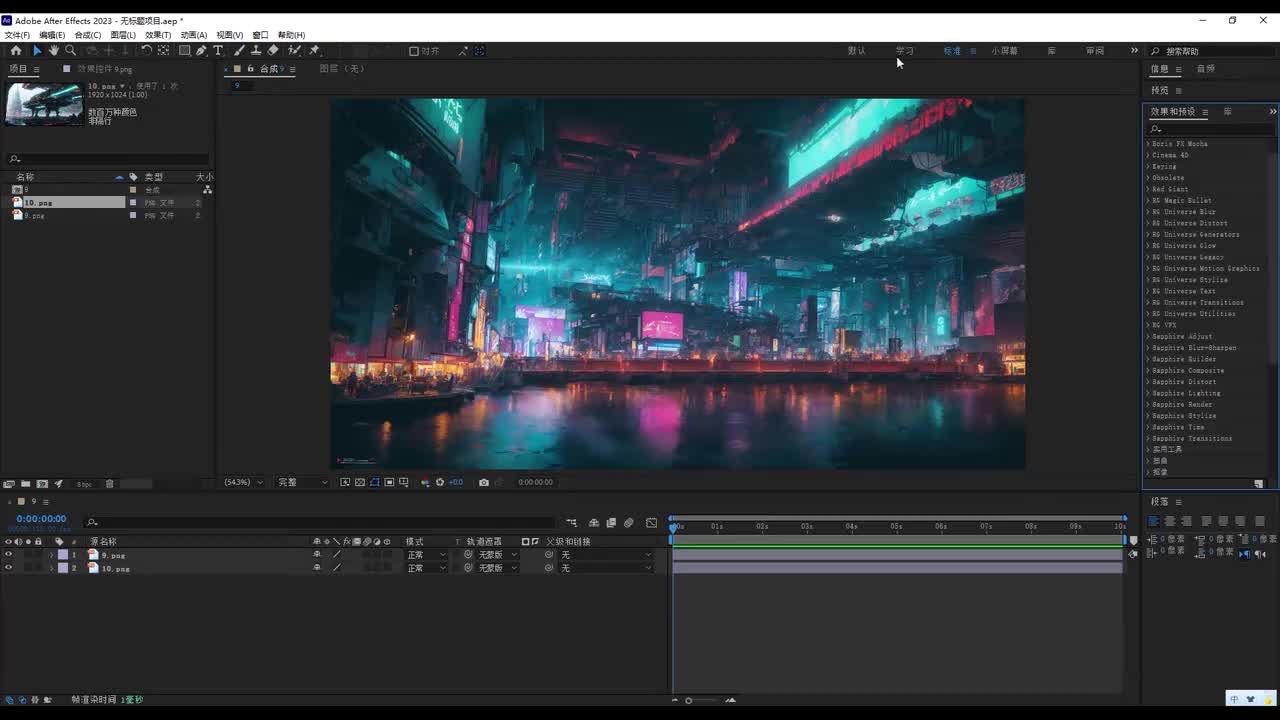The image size is (1280, 720).
Task: Switch to the 音频 panel tab
Action: 1206,69
